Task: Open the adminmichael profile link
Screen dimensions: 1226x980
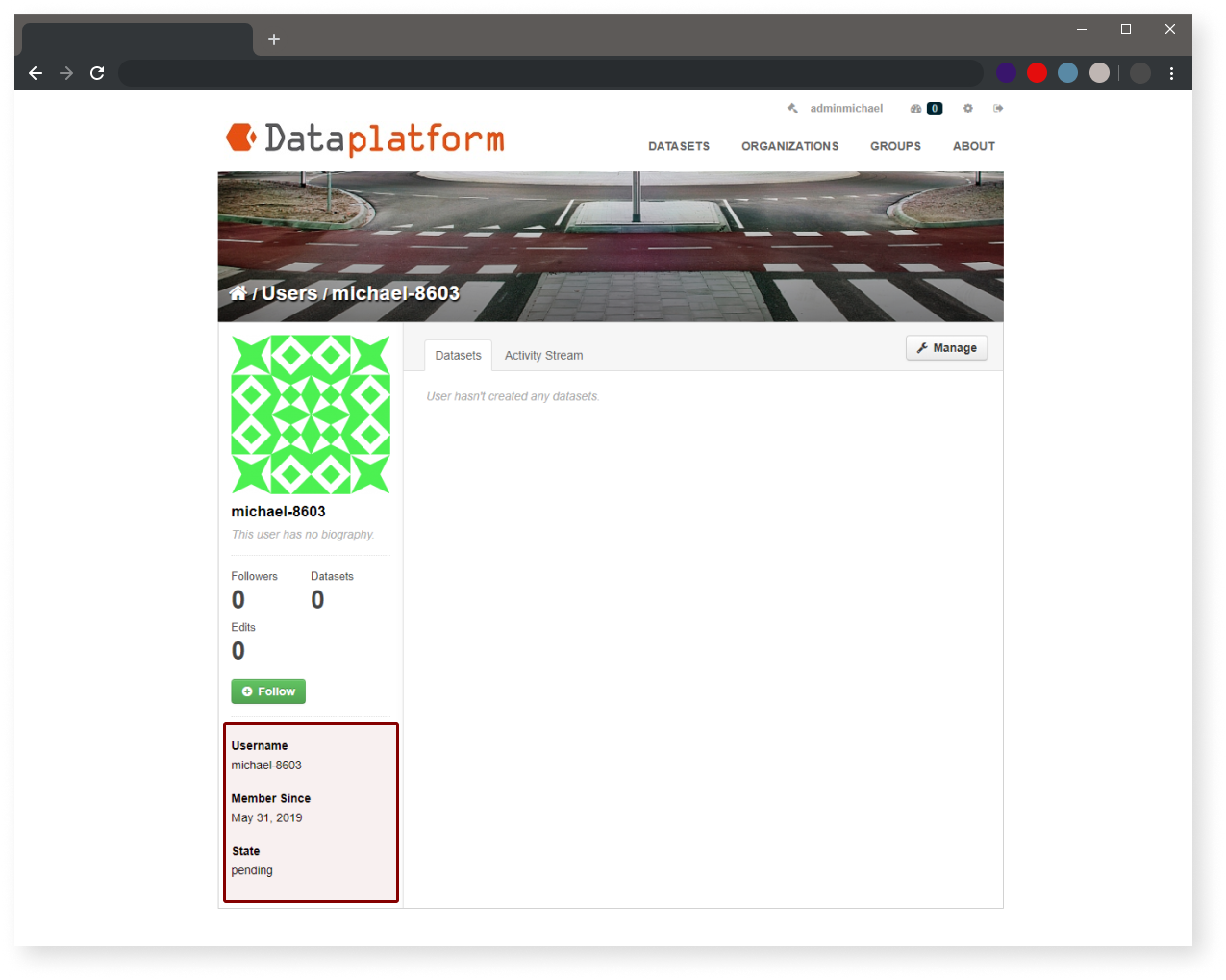Action: (x=846, y=109)
